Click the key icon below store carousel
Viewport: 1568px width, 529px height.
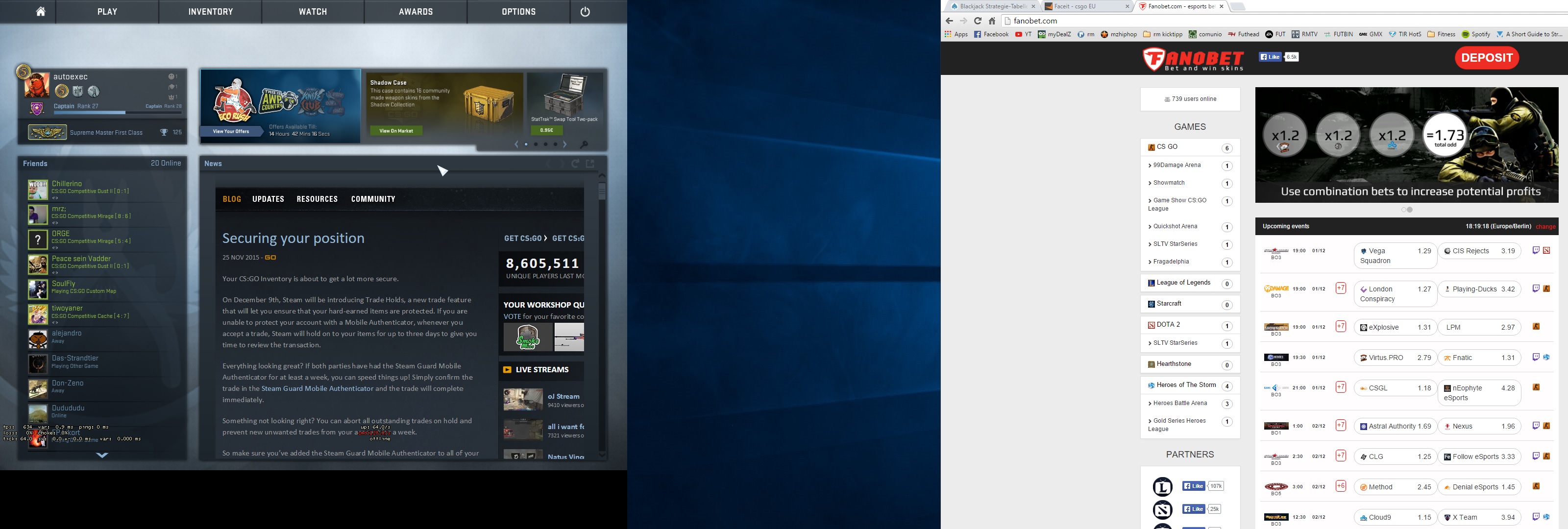[585, 144]
